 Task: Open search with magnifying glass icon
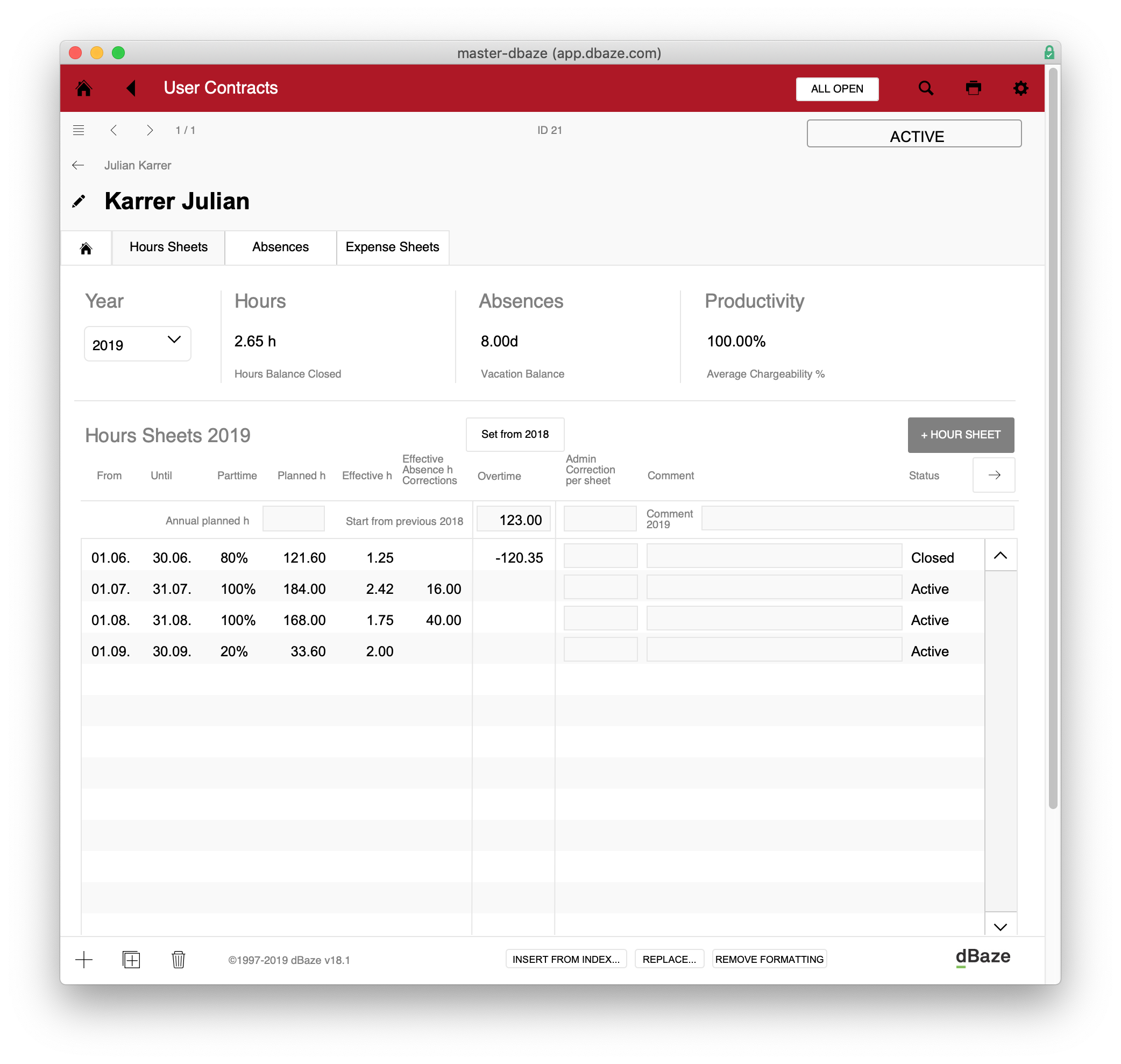coord(925,88)
